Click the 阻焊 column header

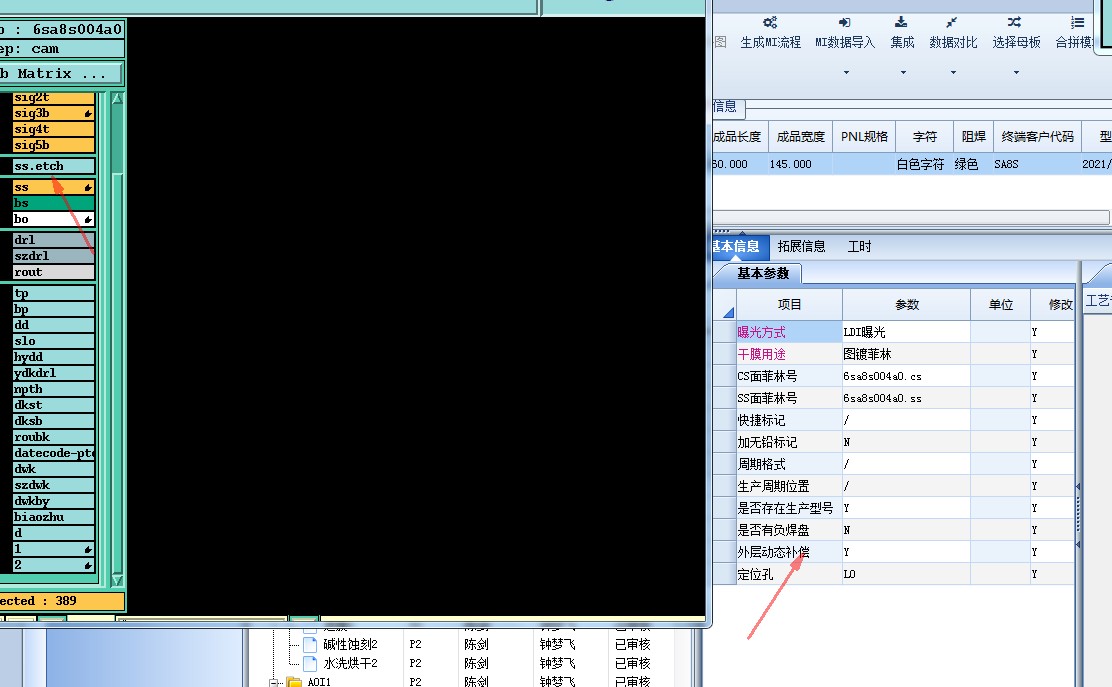(974, 137)
